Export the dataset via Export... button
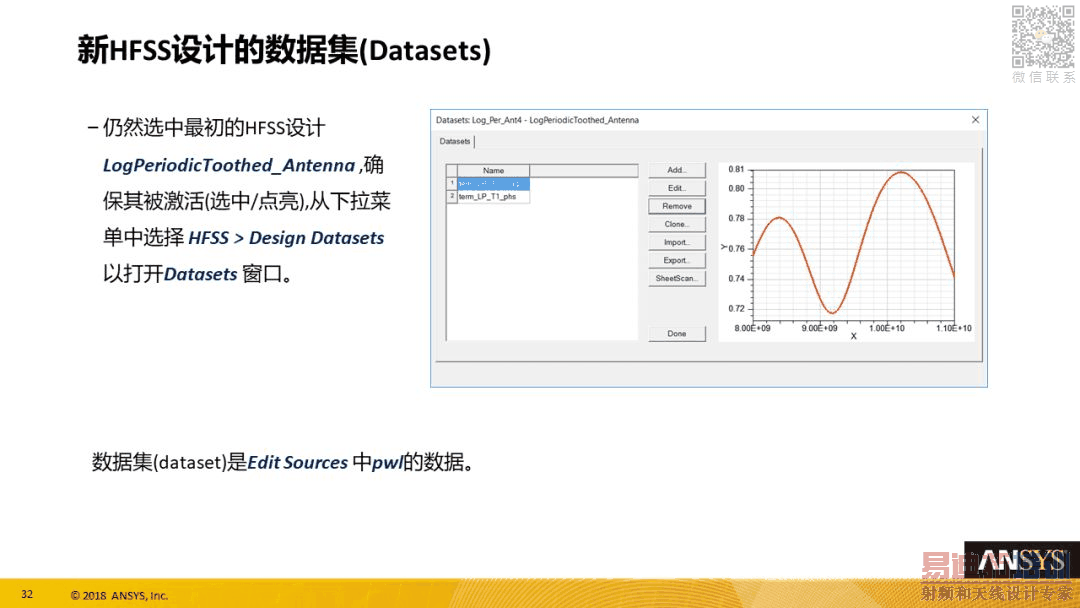This screenshot has height=608, width=1080. [x=676, y=260]
